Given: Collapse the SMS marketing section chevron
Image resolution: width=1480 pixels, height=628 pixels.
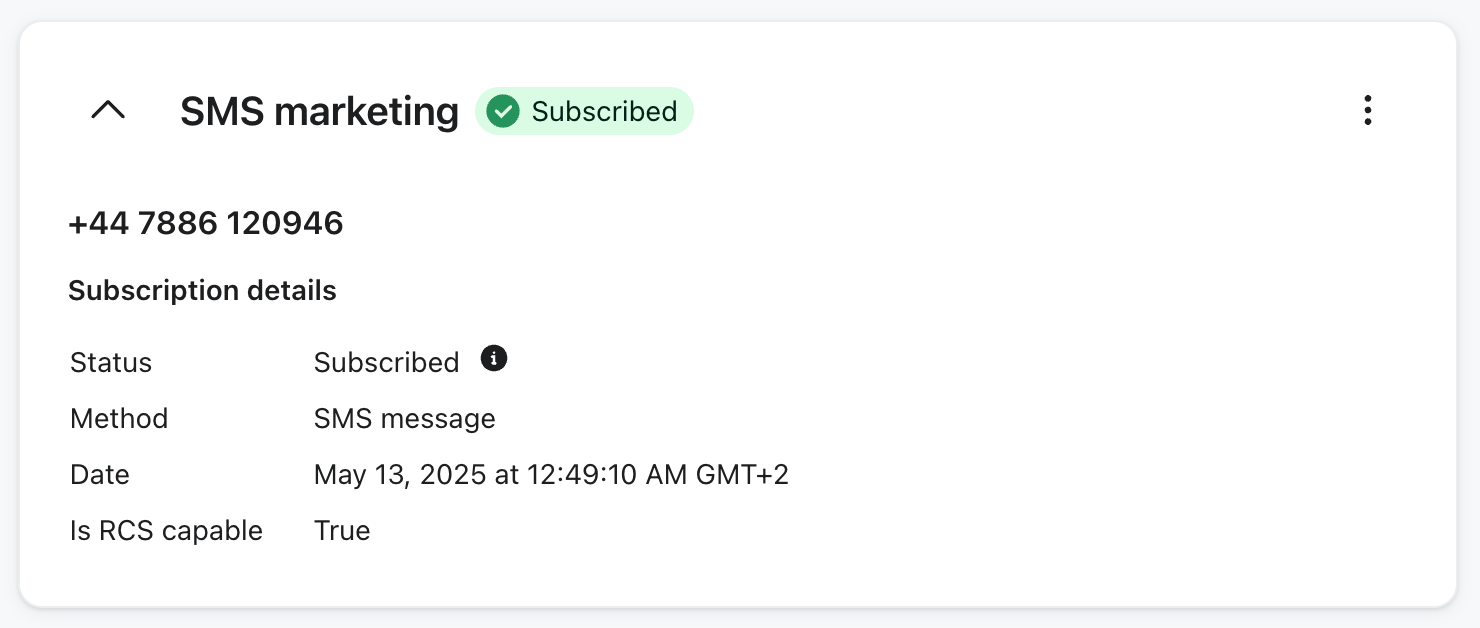Looking at the screenshot, I should [x=108, y=111].
